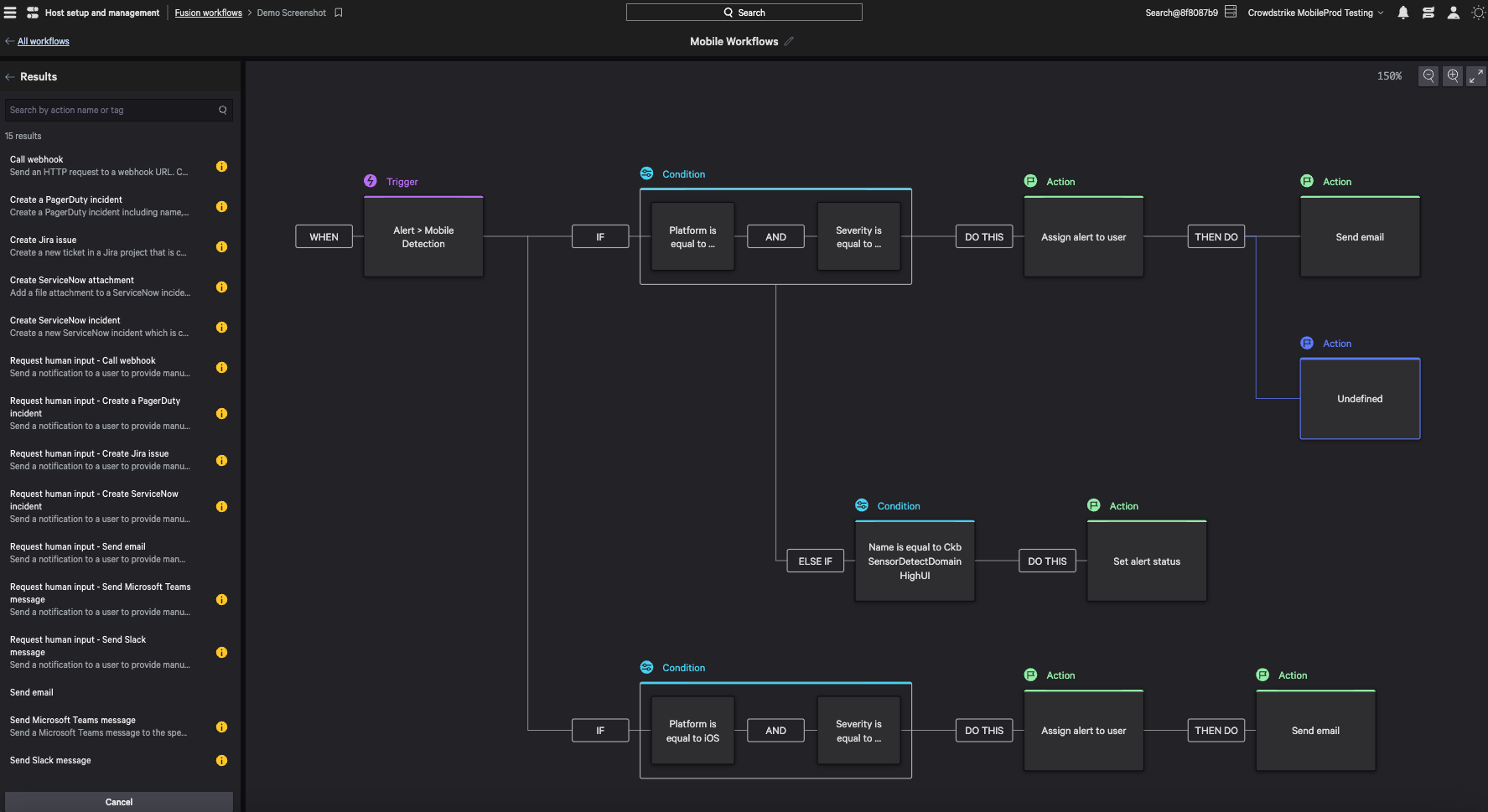Open the messages icon next to the bell
Viewport: 1488px width, 812px height.
pos(1428,13)
